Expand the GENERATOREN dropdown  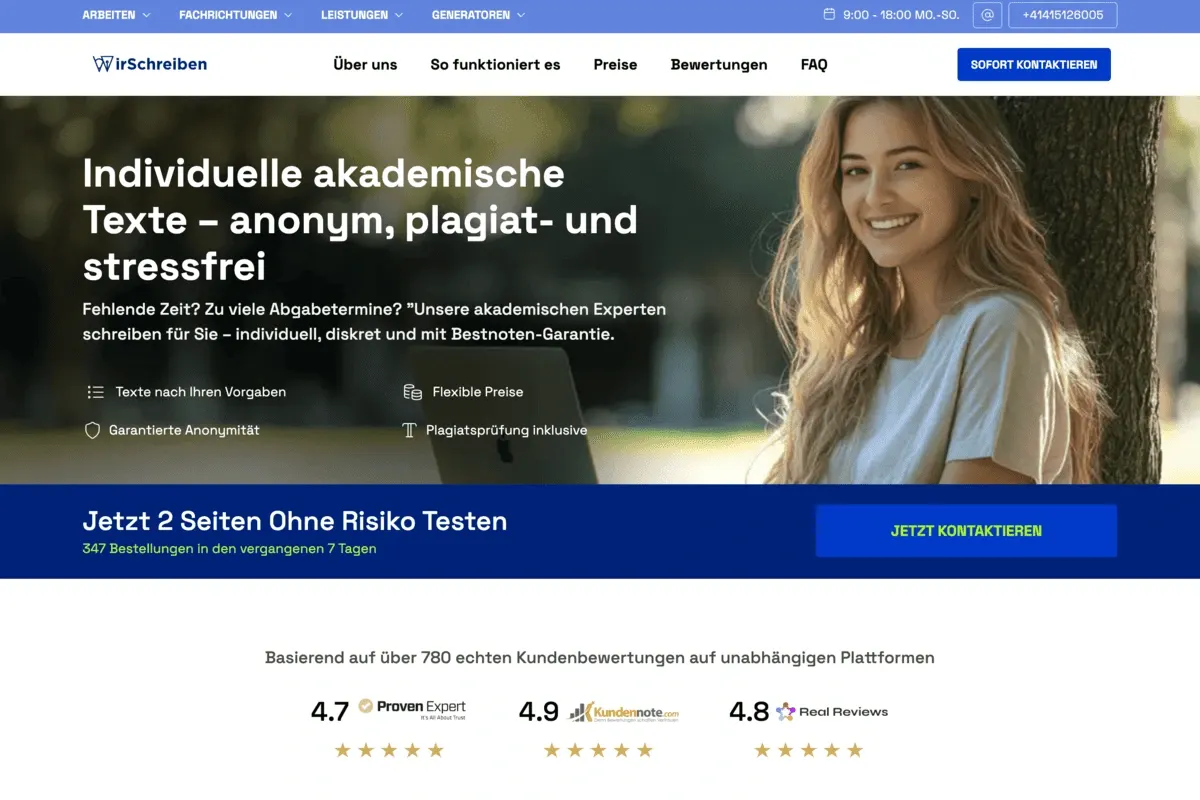click(478, 15)
